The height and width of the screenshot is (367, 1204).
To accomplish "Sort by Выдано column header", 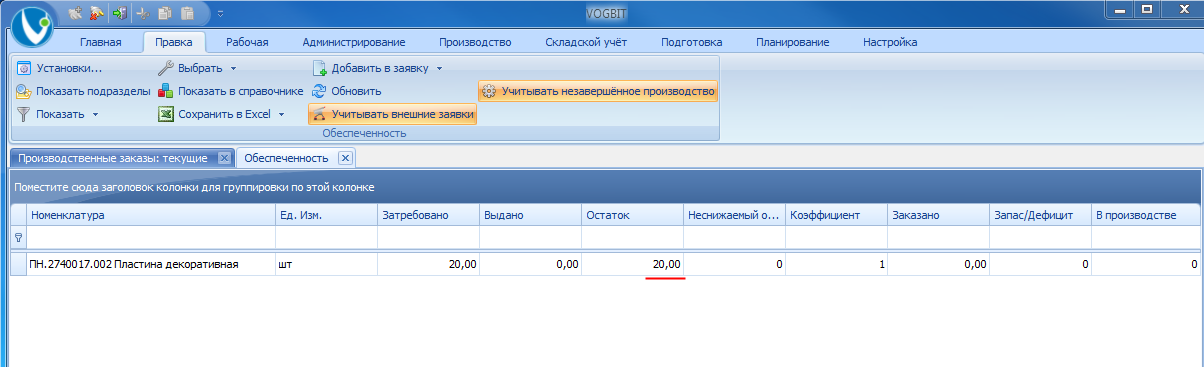I will (530, 215).
